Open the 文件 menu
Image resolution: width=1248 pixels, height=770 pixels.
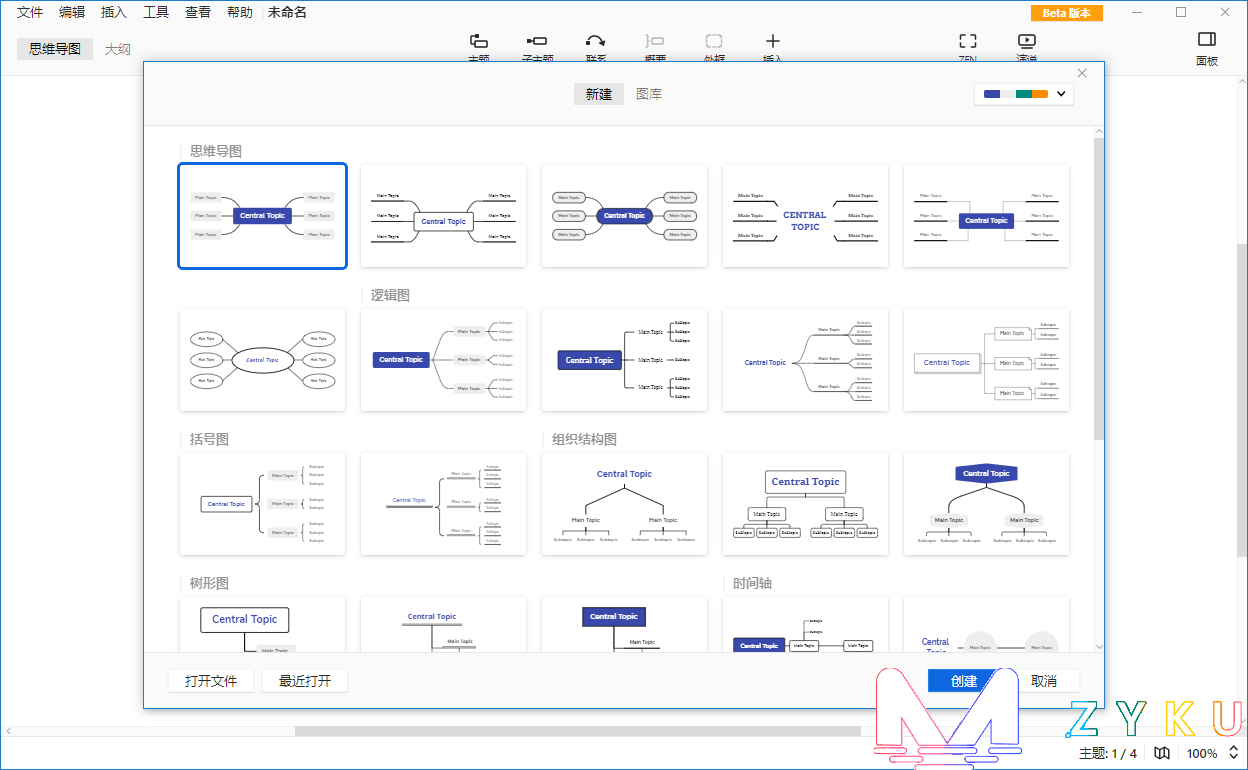click(x=30, y=12)
